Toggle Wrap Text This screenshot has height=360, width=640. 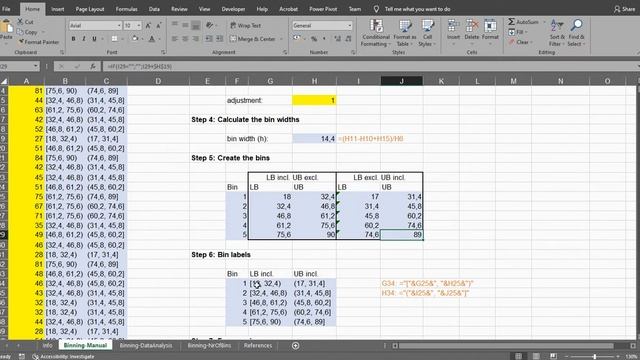click(x=245, y=25)
